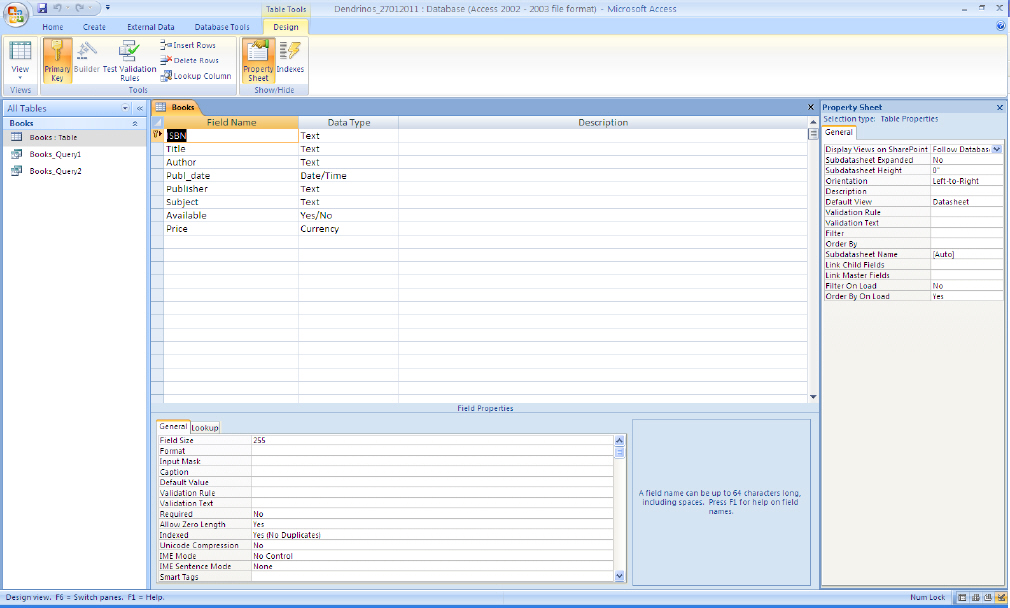This screenshot has width=1010, height=608.
Task: Click the Orientation property value Left-to-Right
Action: click(966, 181)
